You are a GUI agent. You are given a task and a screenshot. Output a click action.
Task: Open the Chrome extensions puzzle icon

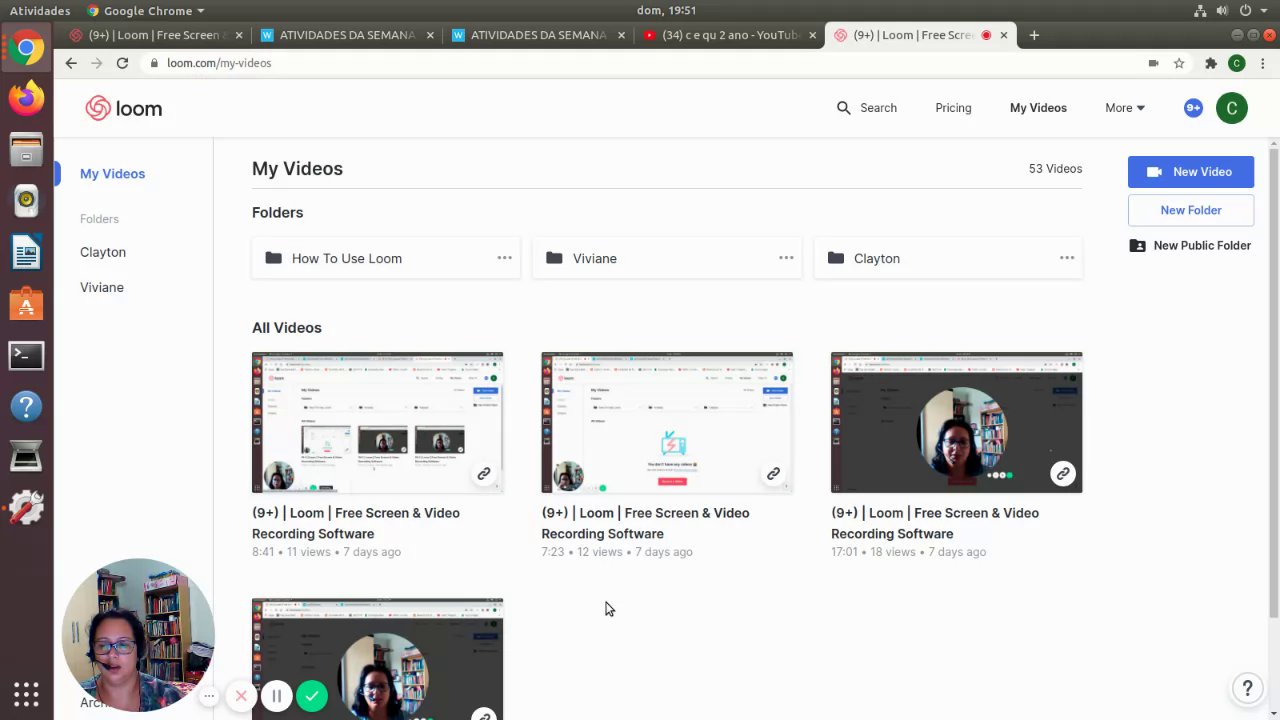pyautogui.click(x=1211, y=63)
